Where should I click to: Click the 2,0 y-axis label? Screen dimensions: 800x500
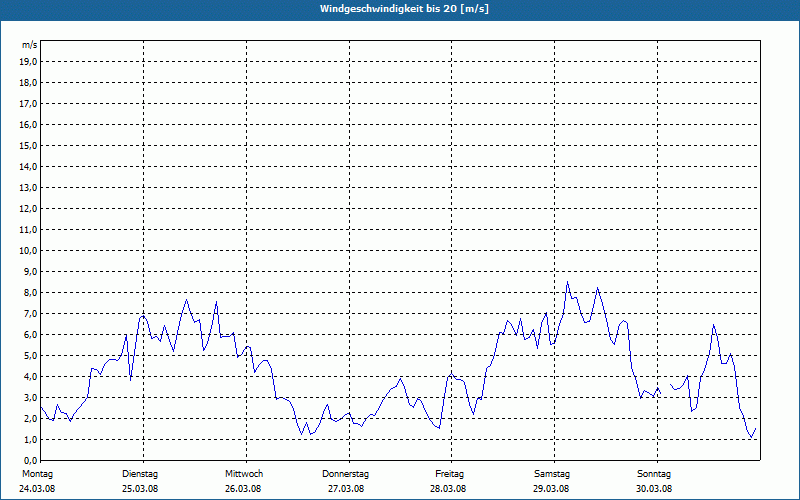[31, 418]
